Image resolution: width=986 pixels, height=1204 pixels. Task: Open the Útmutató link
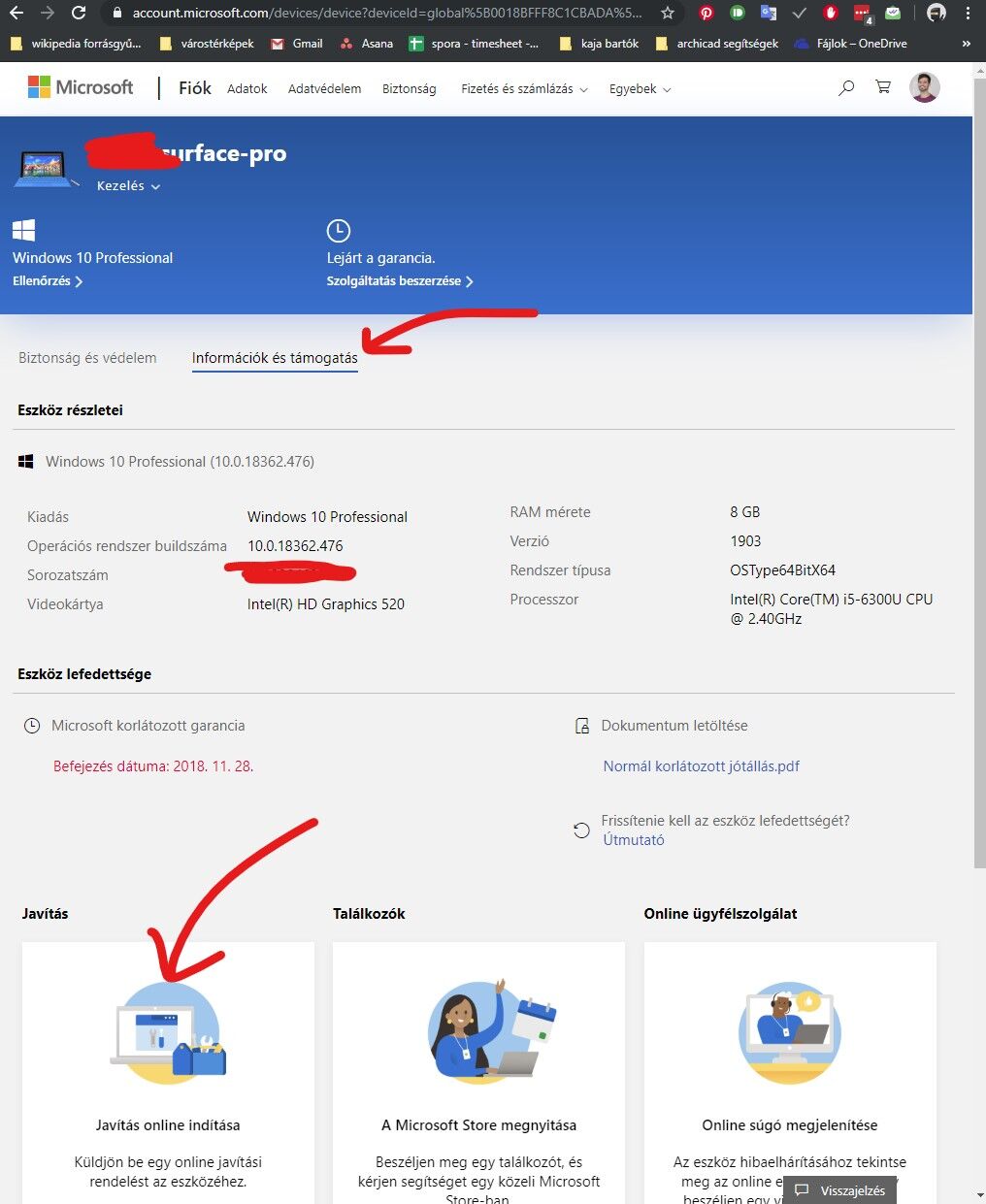coord(634,840)
